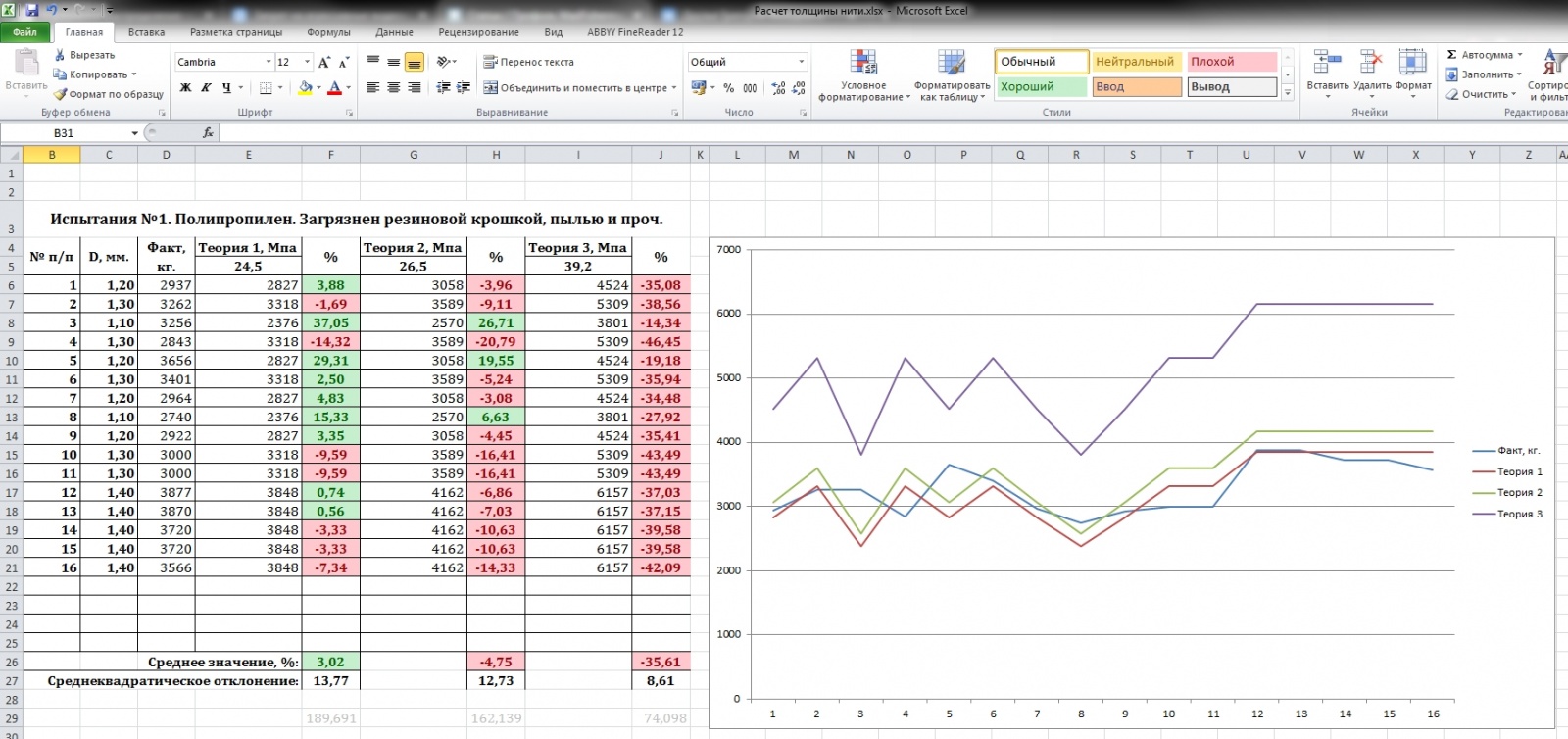The width and height of the screenshot is (1568, 739).
Task: Click Удалить cells icon
Action: 1371,62
